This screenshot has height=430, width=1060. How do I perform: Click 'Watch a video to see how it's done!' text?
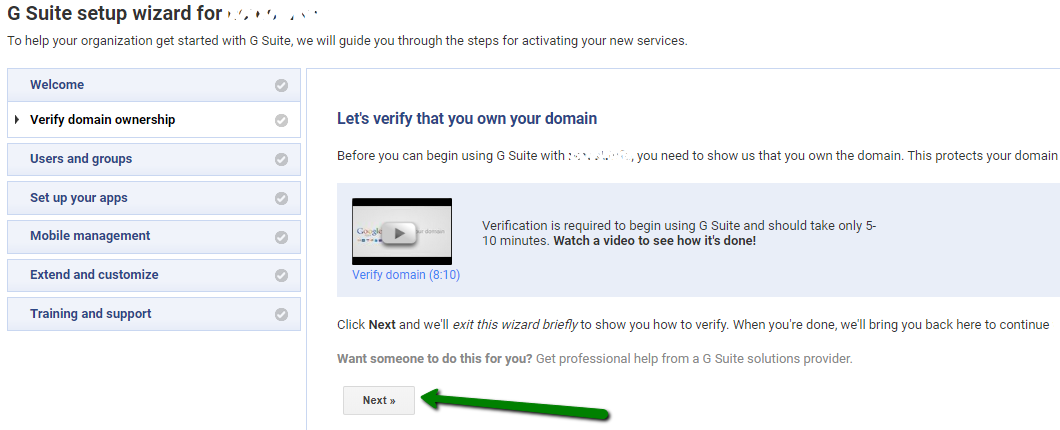[654, 241]
